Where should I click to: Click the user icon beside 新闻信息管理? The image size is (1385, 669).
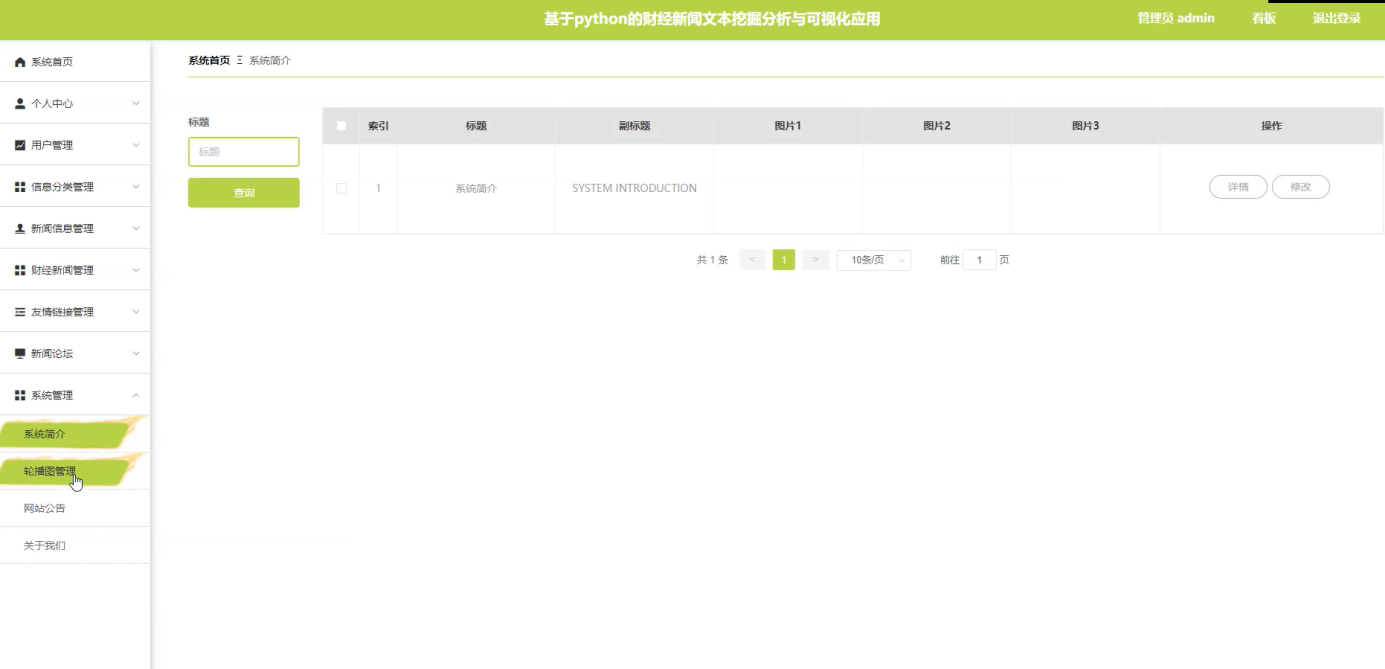[x=20, y=229]
